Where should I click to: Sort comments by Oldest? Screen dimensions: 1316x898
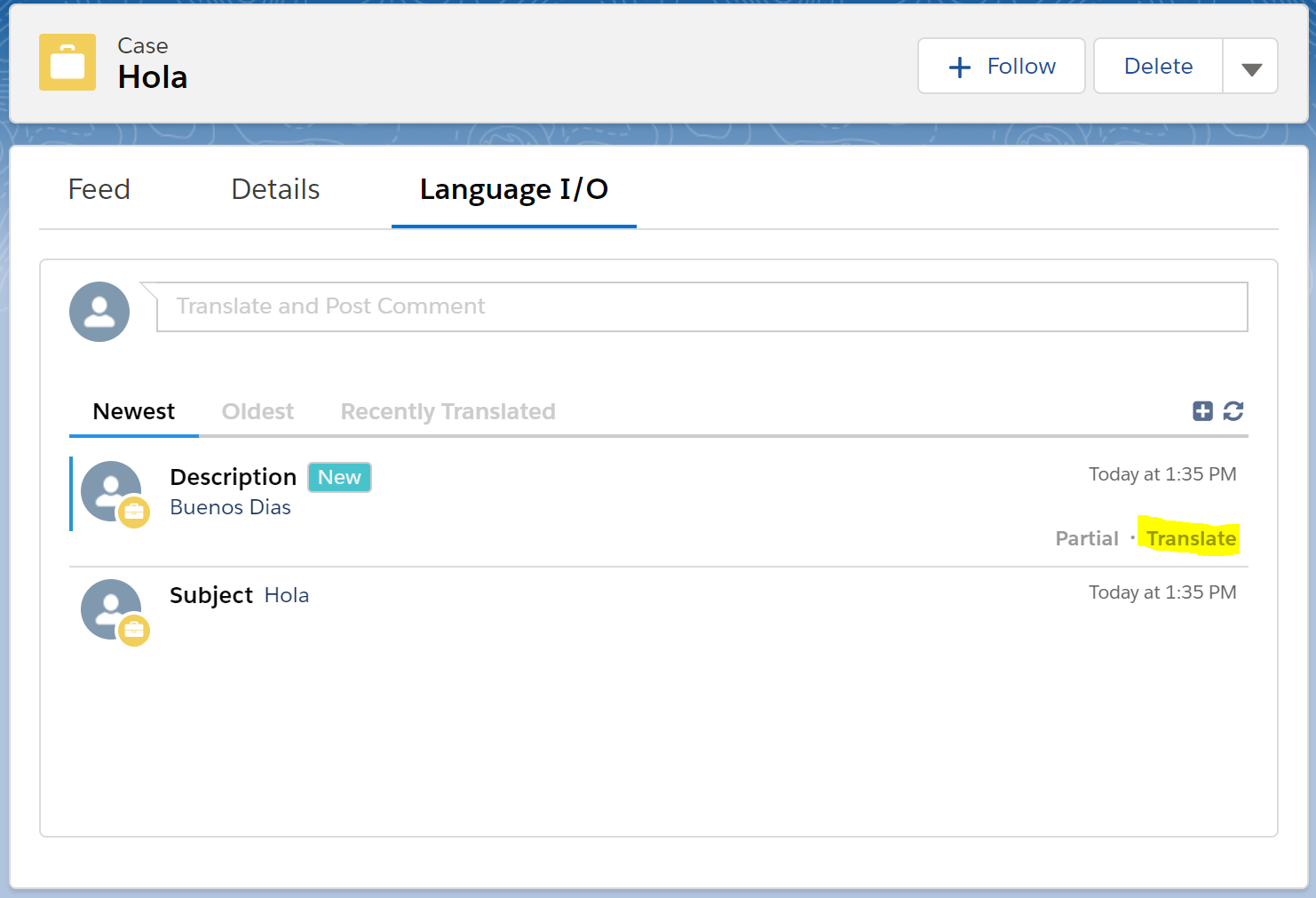(258, 411)
